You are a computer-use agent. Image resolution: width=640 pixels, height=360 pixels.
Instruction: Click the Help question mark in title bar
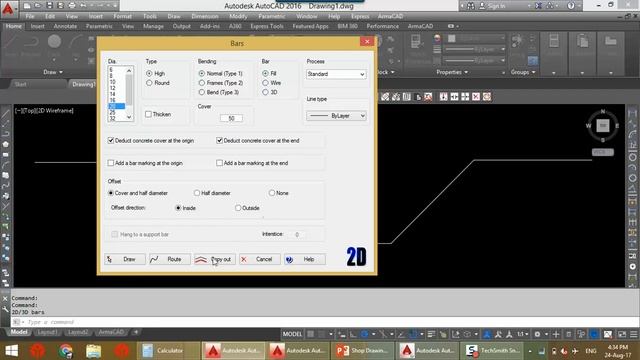(x=571, y=6)
